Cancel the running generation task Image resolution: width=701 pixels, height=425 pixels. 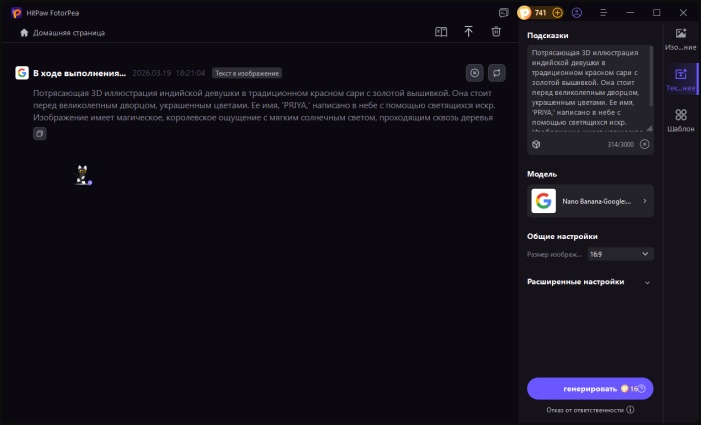pos(474,73)
